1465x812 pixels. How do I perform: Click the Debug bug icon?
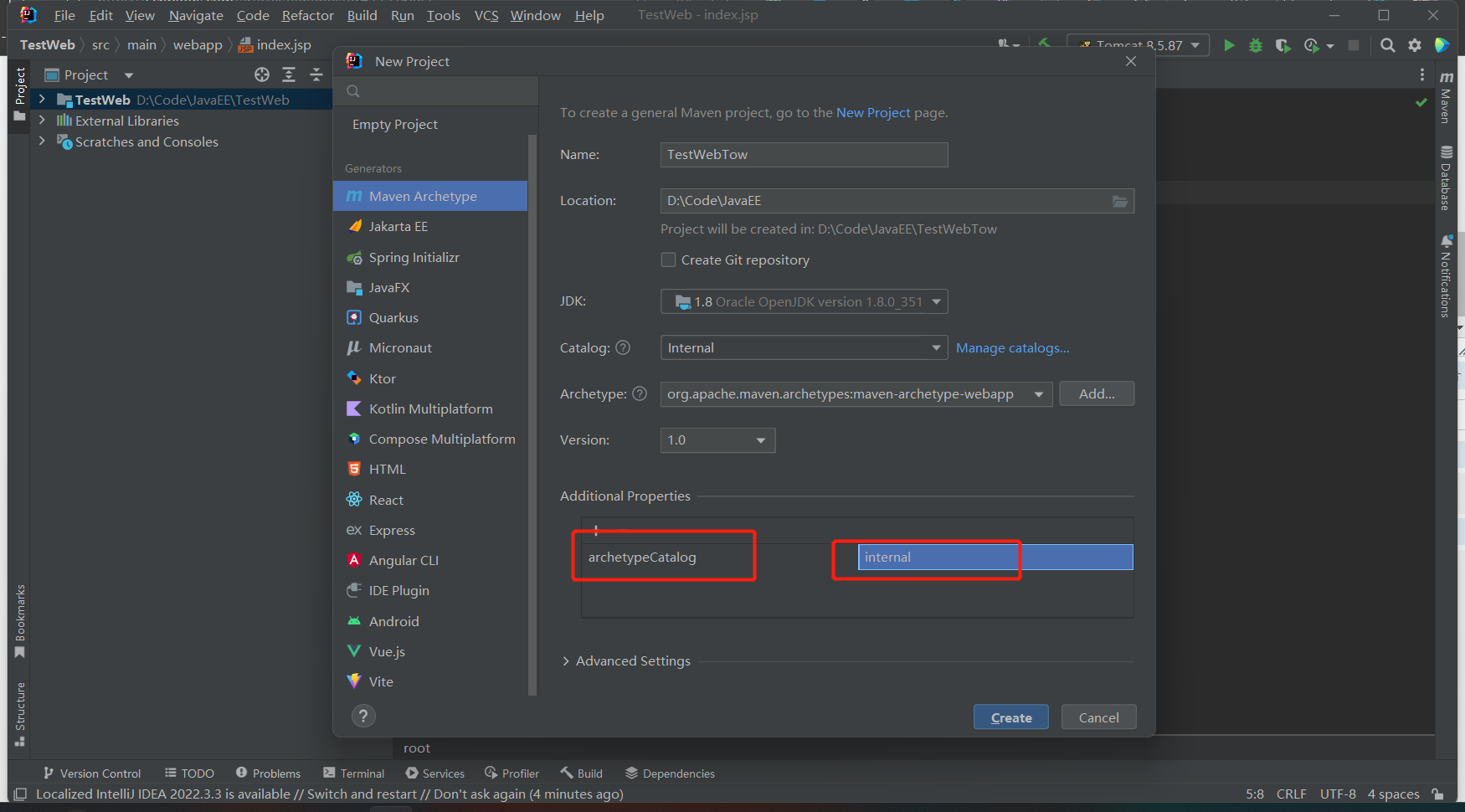coord(1256,45)
